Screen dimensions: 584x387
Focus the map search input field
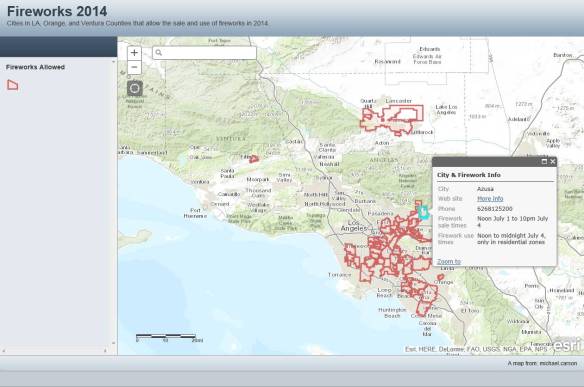coord(204,53)
